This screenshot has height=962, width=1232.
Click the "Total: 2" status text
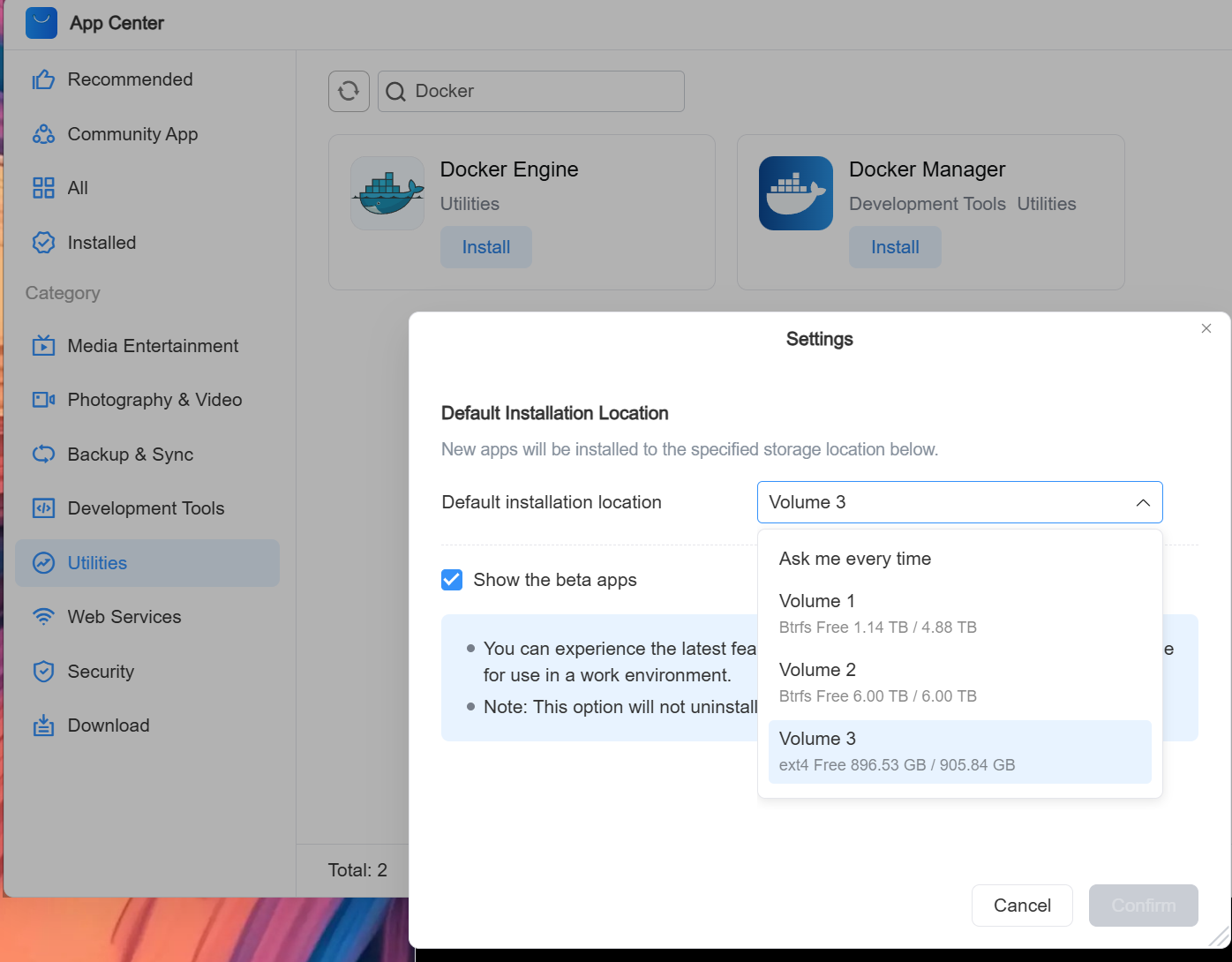tap(357, 870)
